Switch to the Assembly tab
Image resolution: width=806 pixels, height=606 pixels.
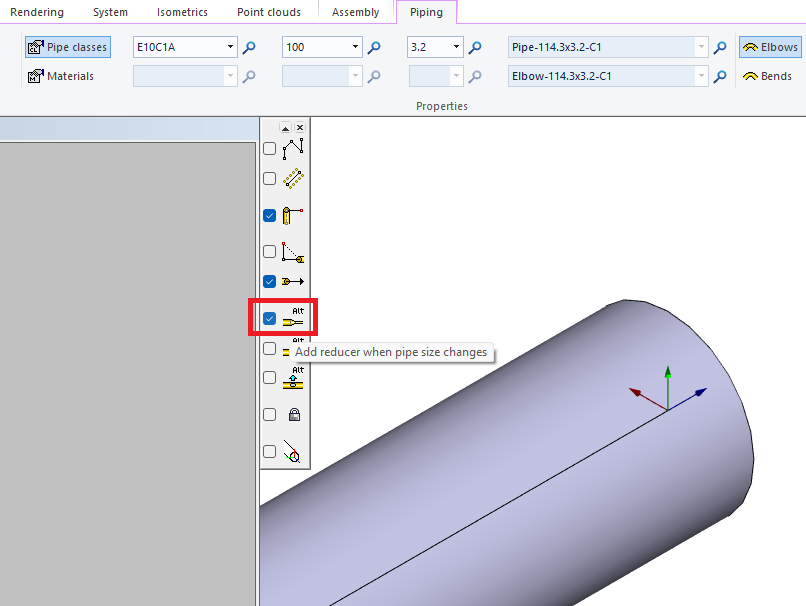pos(355,12)
